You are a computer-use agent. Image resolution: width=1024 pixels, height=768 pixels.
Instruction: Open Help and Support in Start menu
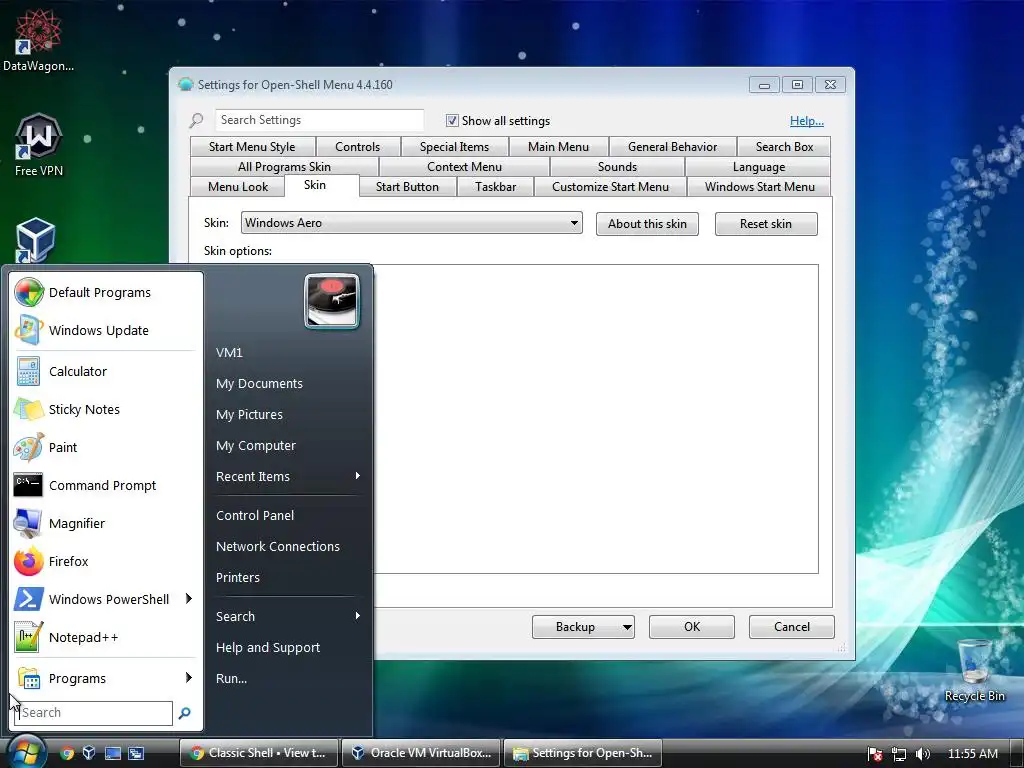click(287, 647)
